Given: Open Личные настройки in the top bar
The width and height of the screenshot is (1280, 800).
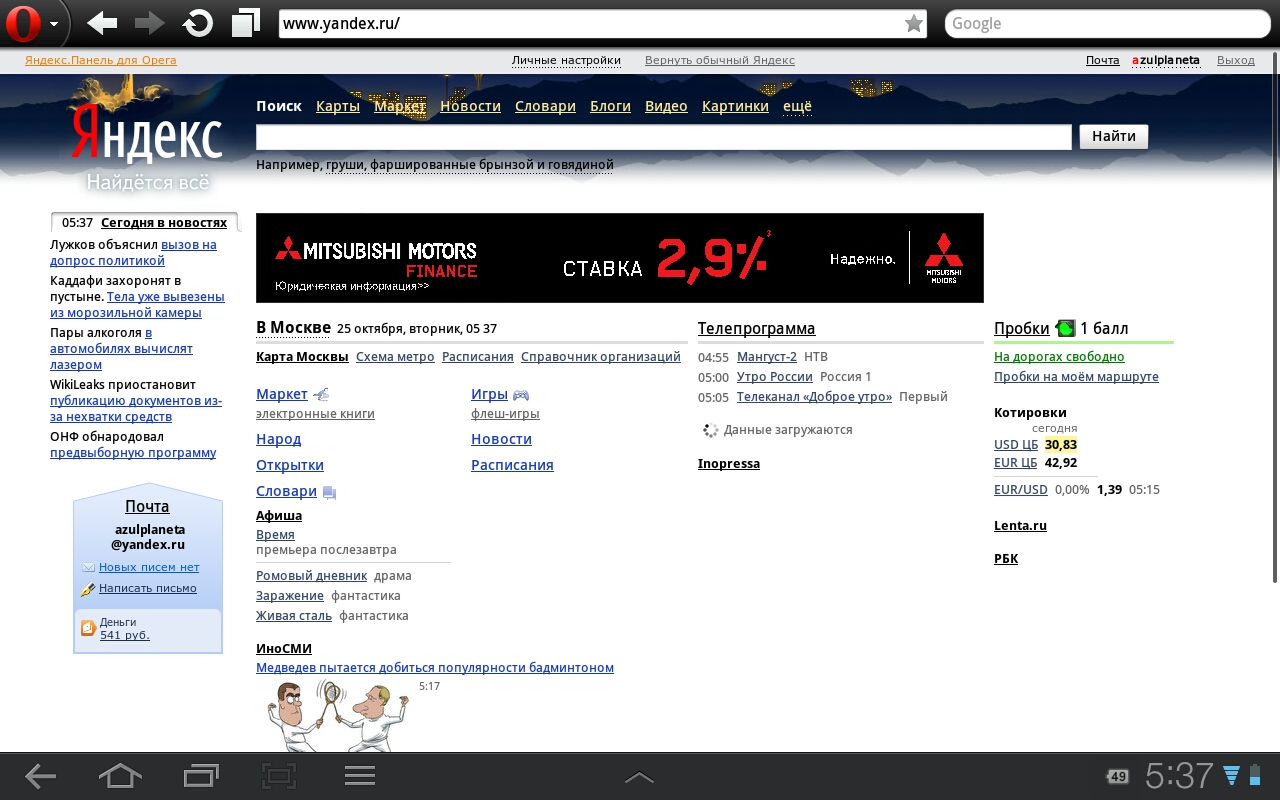Looking at the screenshot, I should click(566, 60).
